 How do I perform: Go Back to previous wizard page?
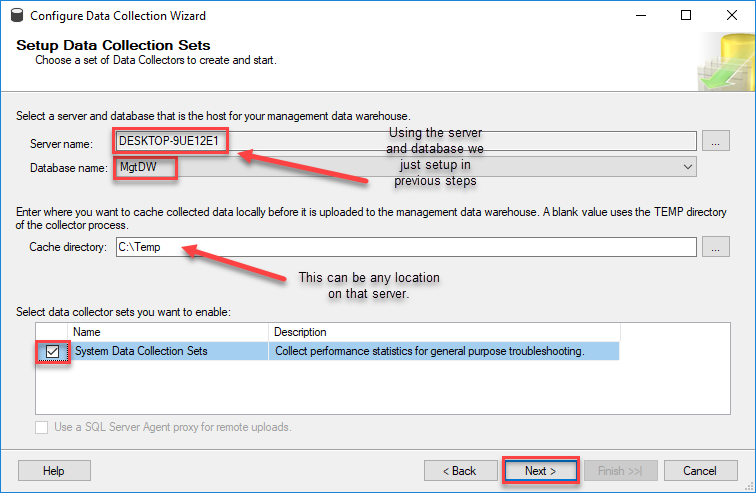click(x=460, y=471)
